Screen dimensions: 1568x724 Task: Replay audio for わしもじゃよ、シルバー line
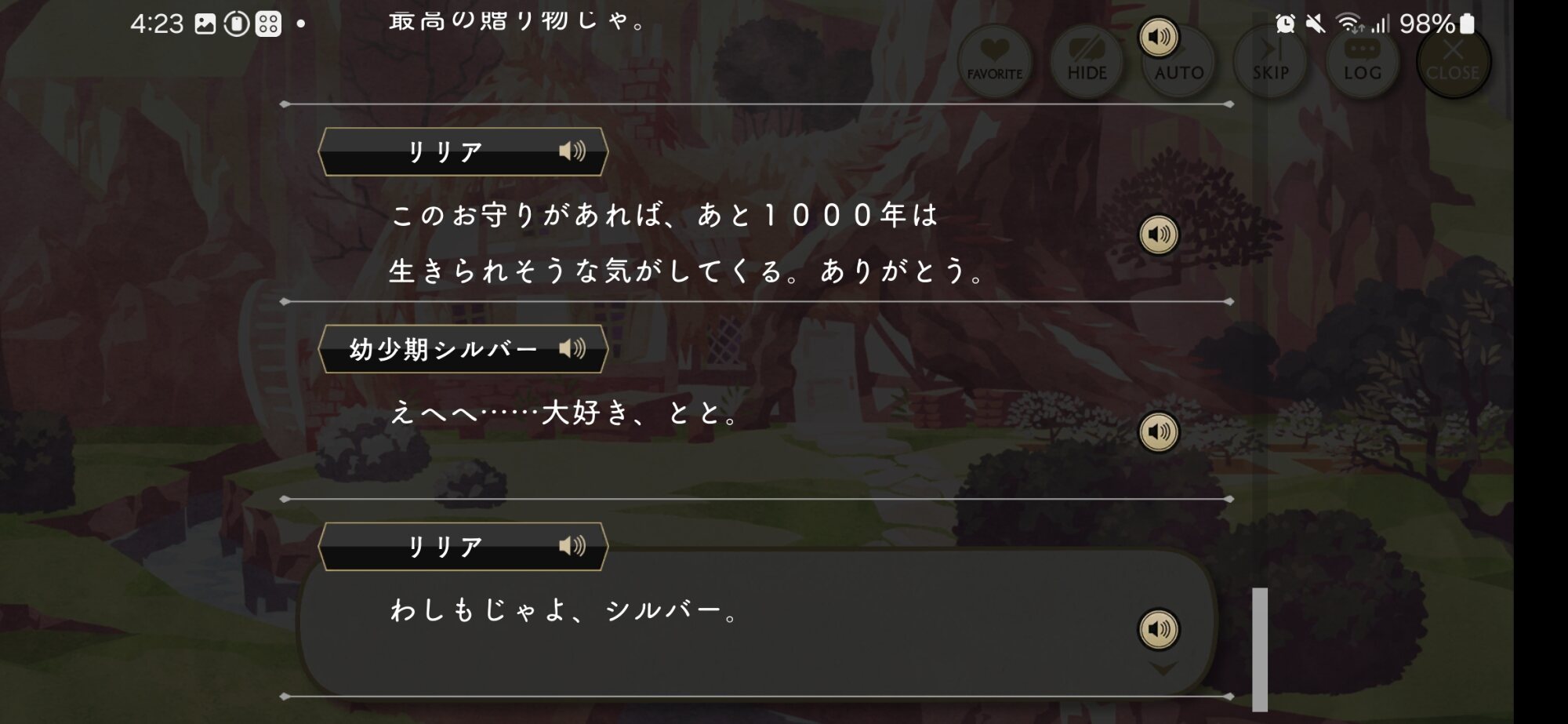click(1158, 628)
